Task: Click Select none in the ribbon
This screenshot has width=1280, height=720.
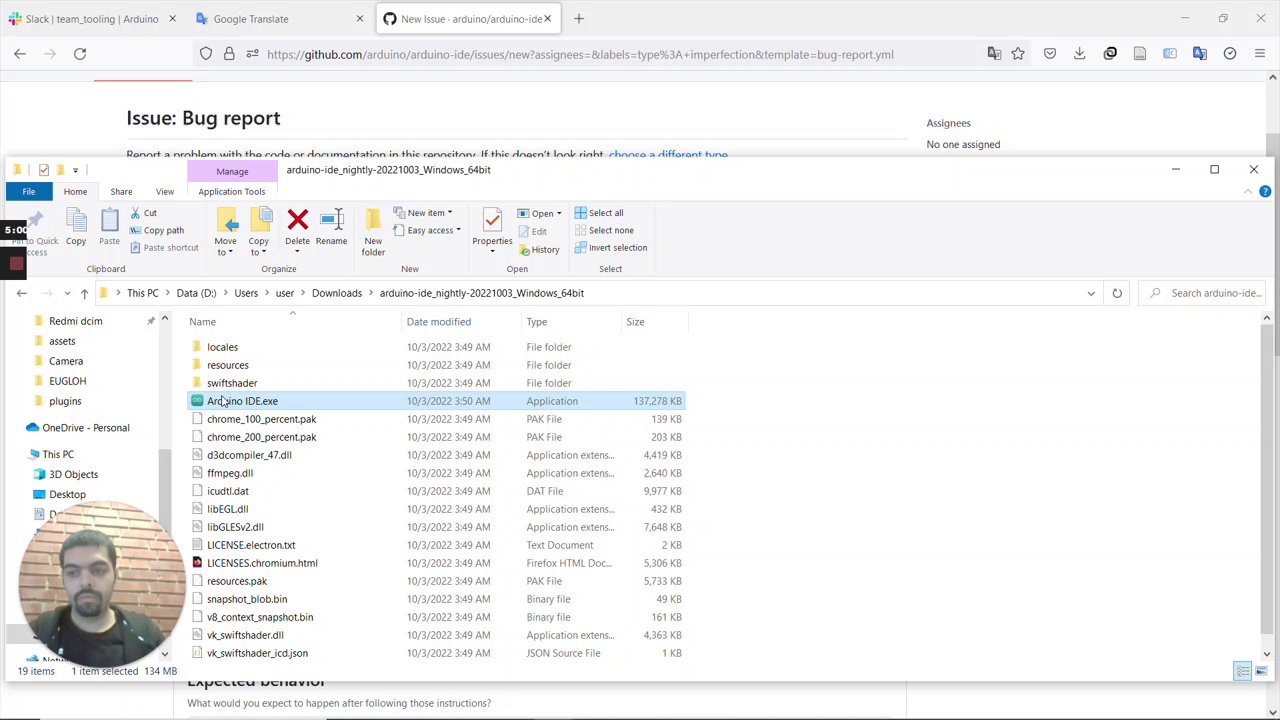Action: pos(603,230)
